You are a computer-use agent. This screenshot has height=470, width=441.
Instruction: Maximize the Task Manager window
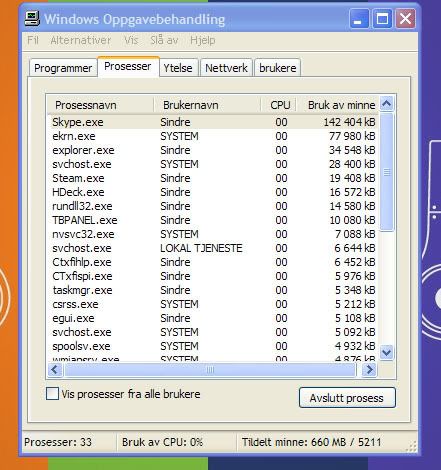pos(382,19)
